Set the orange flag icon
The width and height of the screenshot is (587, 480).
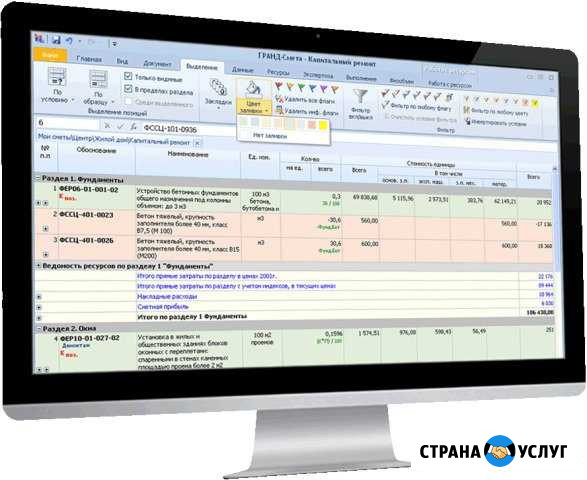(290, 87)
